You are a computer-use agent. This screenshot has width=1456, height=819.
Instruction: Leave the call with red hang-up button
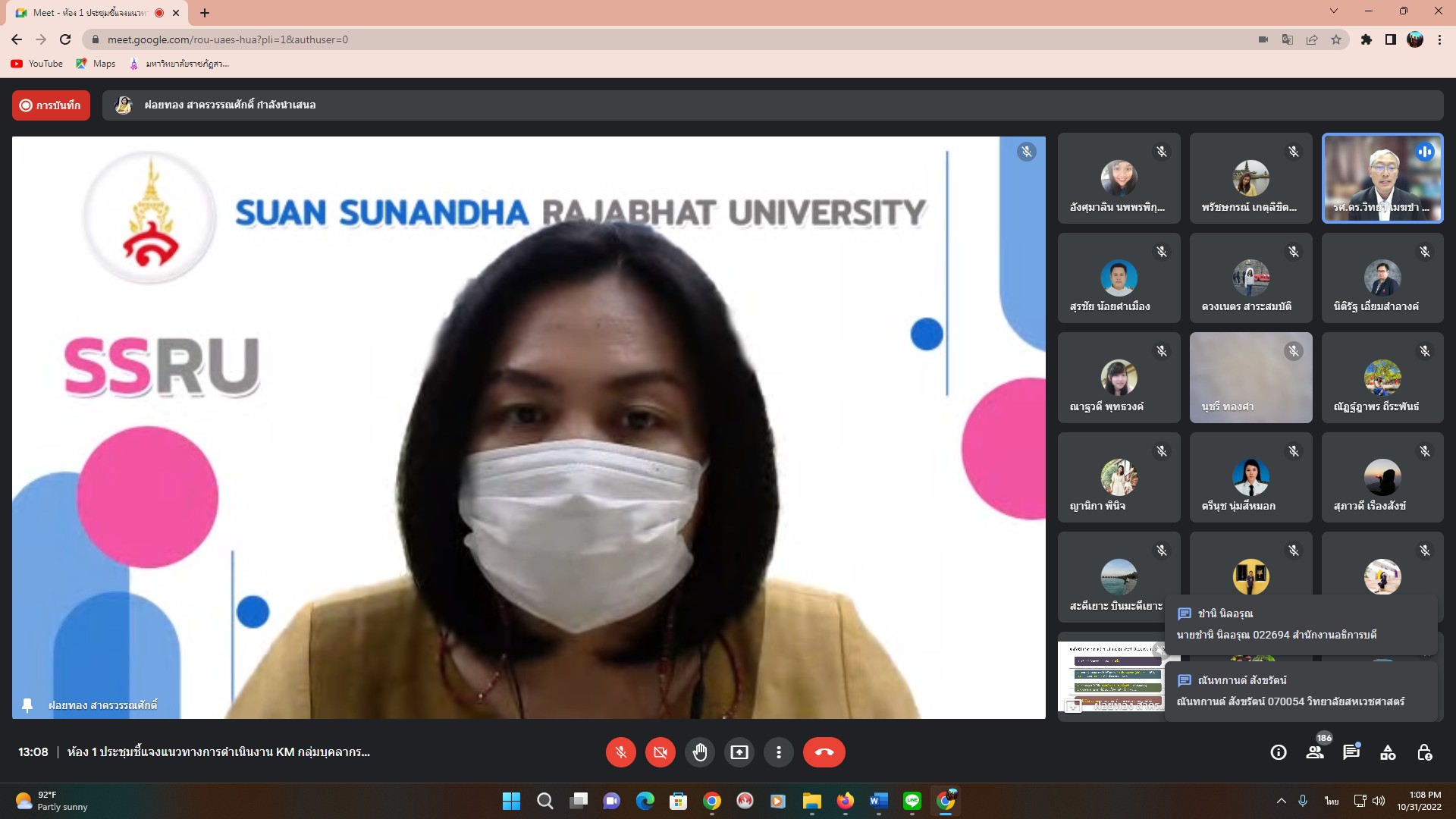(x=824, y=752)
